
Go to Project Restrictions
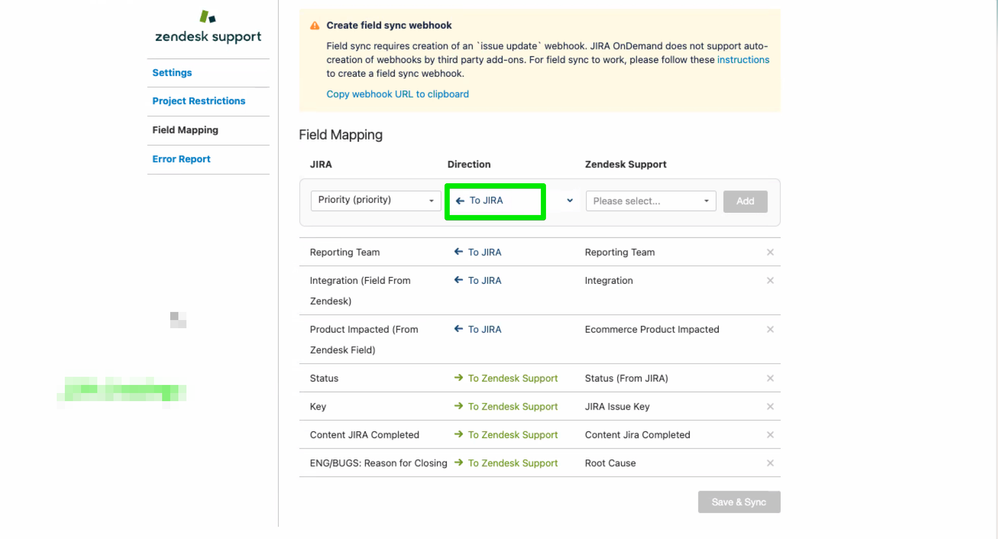(x=199, y=101)
